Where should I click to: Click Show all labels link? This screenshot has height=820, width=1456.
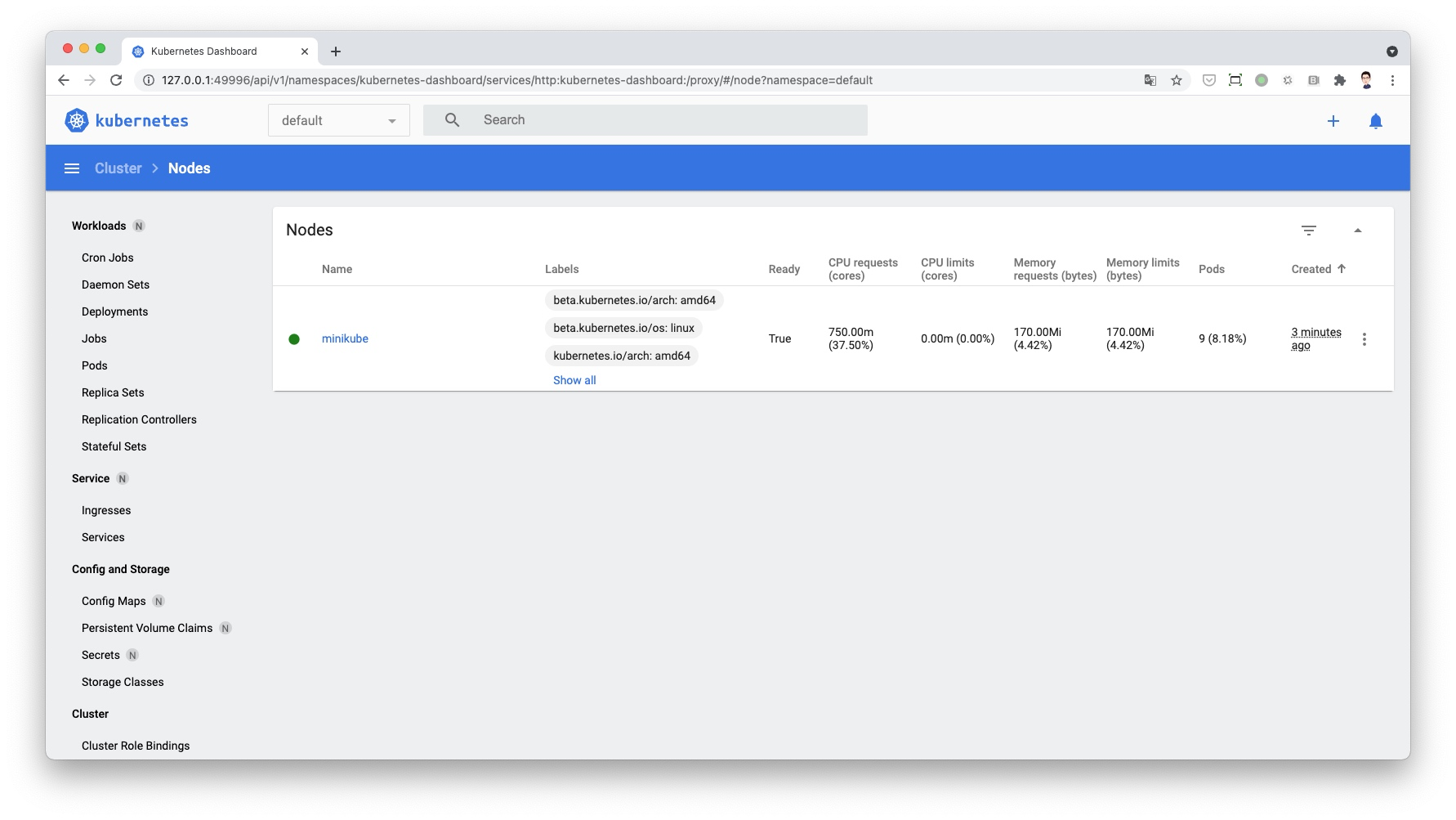coord(574,380)
